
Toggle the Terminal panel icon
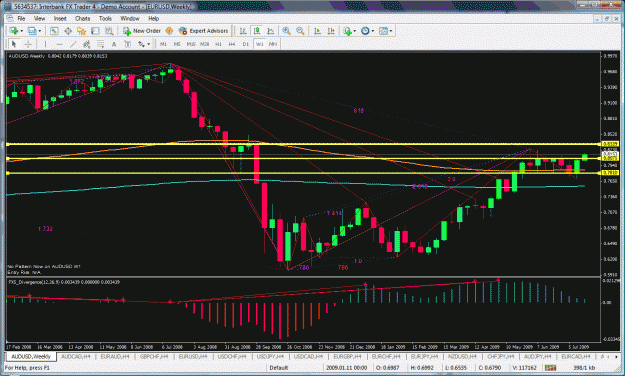tap(95, 31)
